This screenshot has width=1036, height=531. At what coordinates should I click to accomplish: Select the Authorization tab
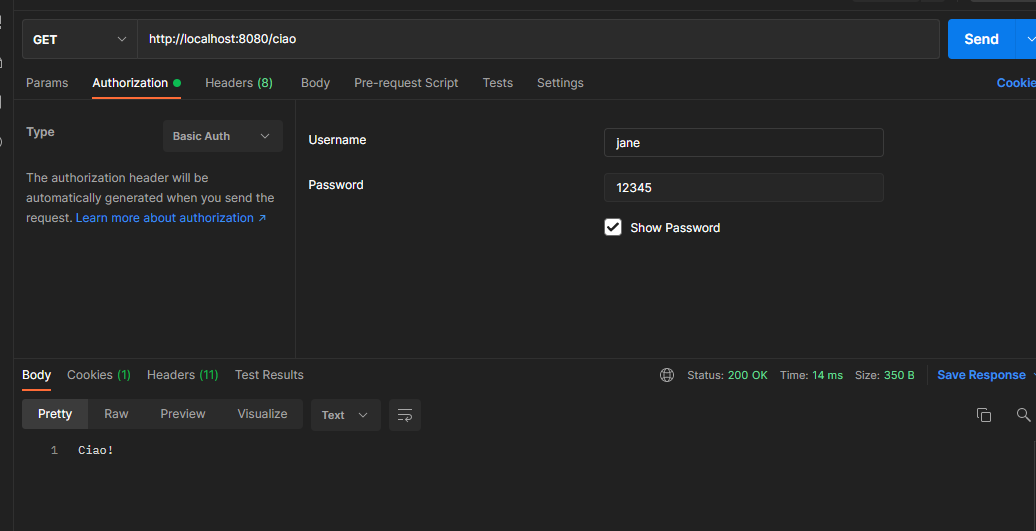[x=136, y=83]
